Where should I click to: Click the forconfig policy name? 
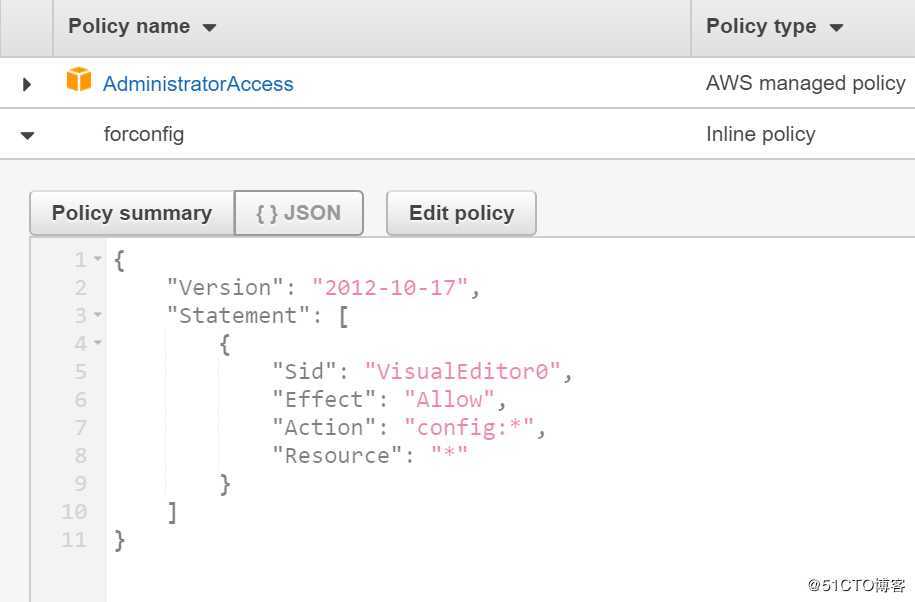pos(144,134)
